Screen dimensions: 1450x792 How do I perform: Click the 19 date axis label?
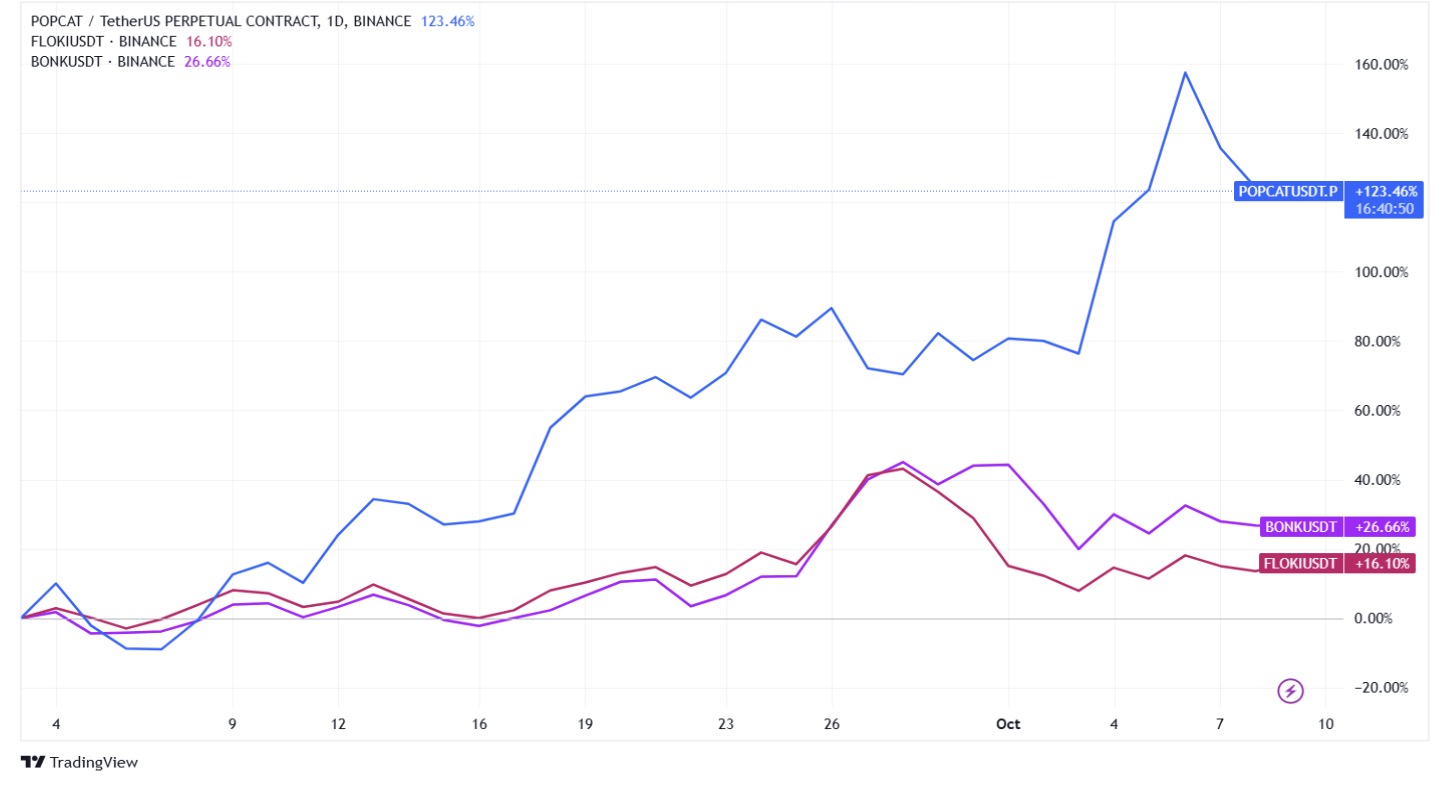coord(585,724)
